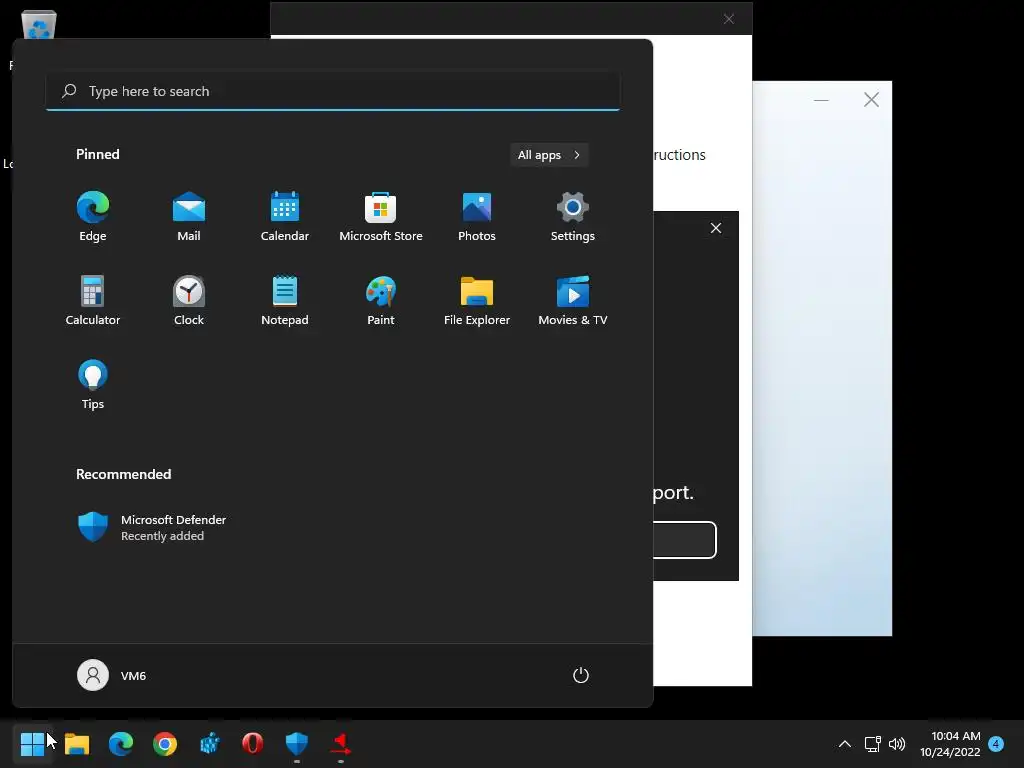
Task: Close the light blue background window
Action: pyautogui.click(x=871, y=100)
